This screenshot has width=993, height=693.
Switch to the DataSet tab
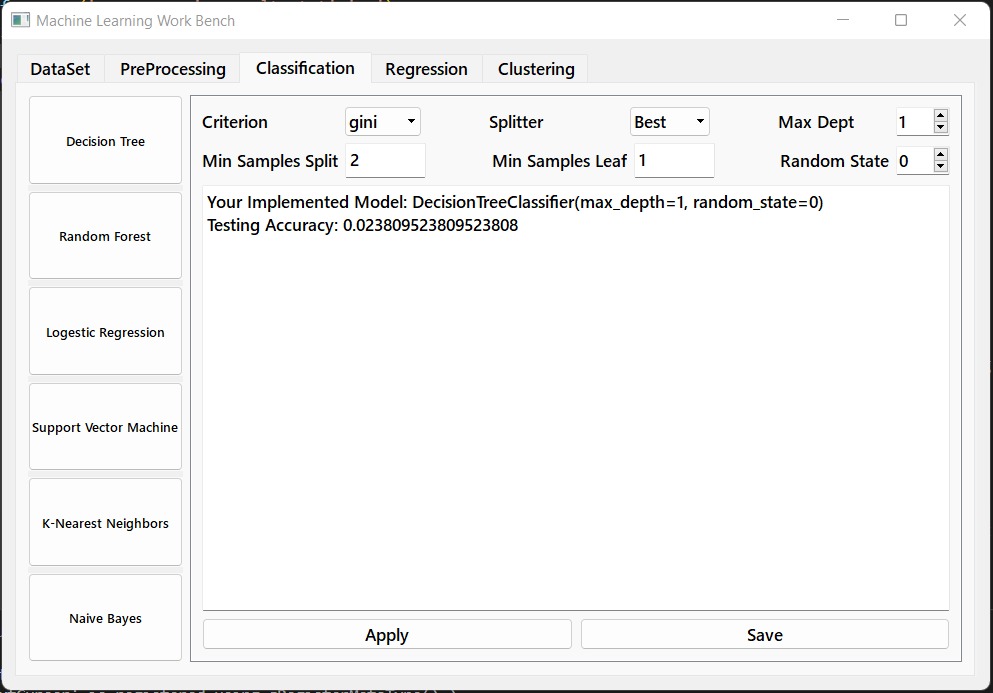(60, 69)
